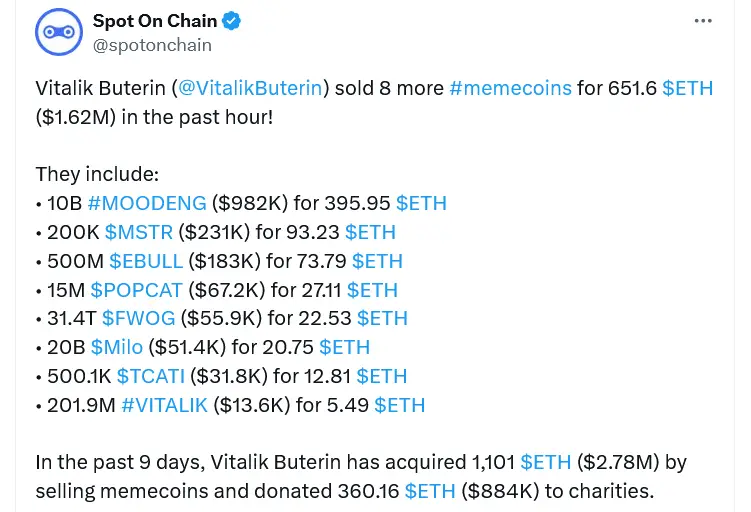The height and width of the screenshot is (512, 751).
Task: Click the verified badge beside Spot On Chain
Action: click(x=231, y=20)
